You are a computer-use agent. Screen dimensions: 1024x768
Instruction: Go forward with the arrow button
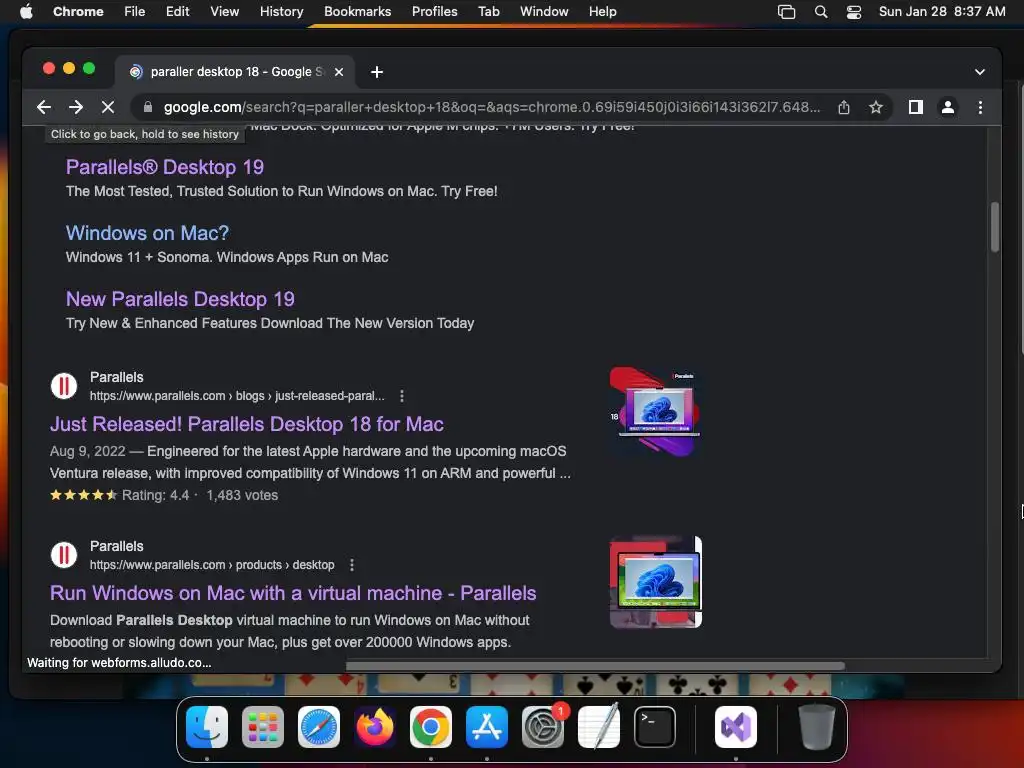pos(76,107)
